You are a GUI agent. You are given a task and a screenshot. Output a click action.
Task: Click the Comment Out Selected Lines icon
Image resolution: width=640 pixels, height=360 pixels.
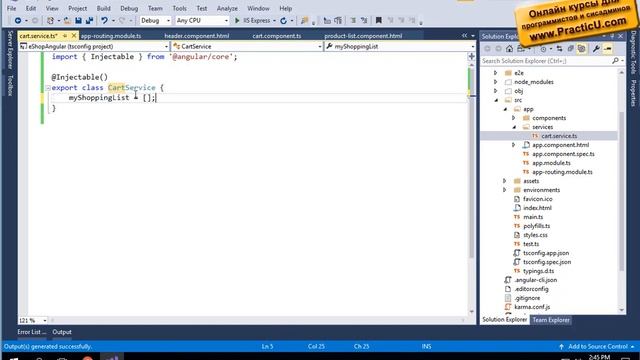click(x=353, y=20)
